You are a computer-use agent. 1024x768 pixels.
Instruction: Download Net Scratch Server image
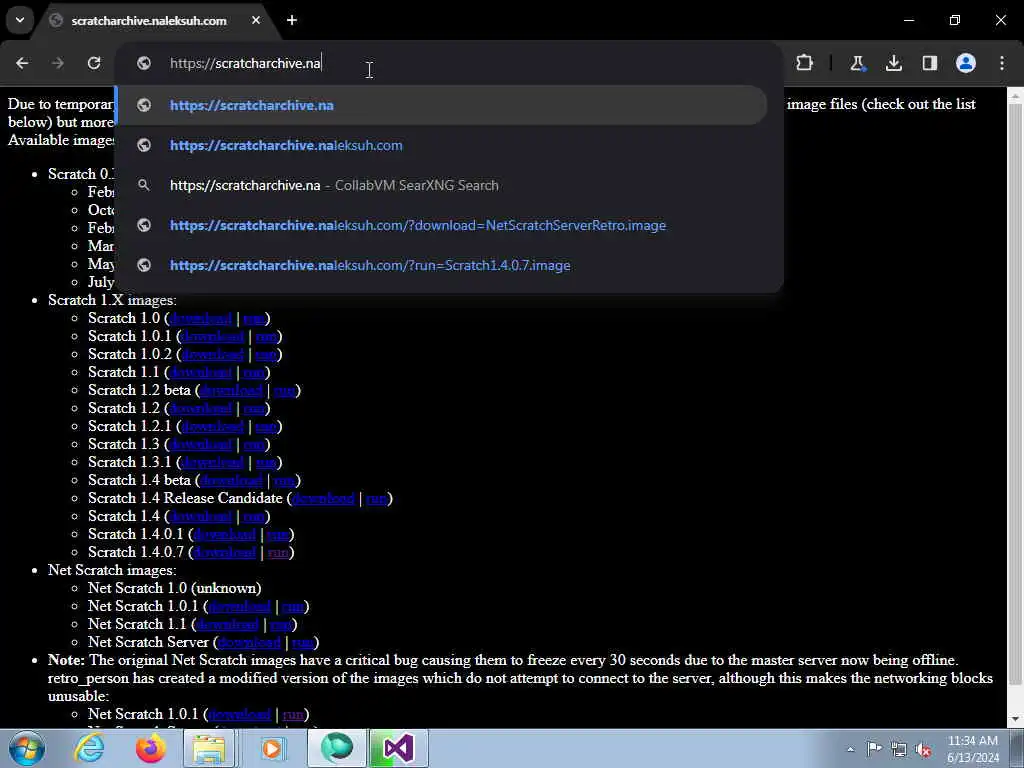tap(249, 643)
